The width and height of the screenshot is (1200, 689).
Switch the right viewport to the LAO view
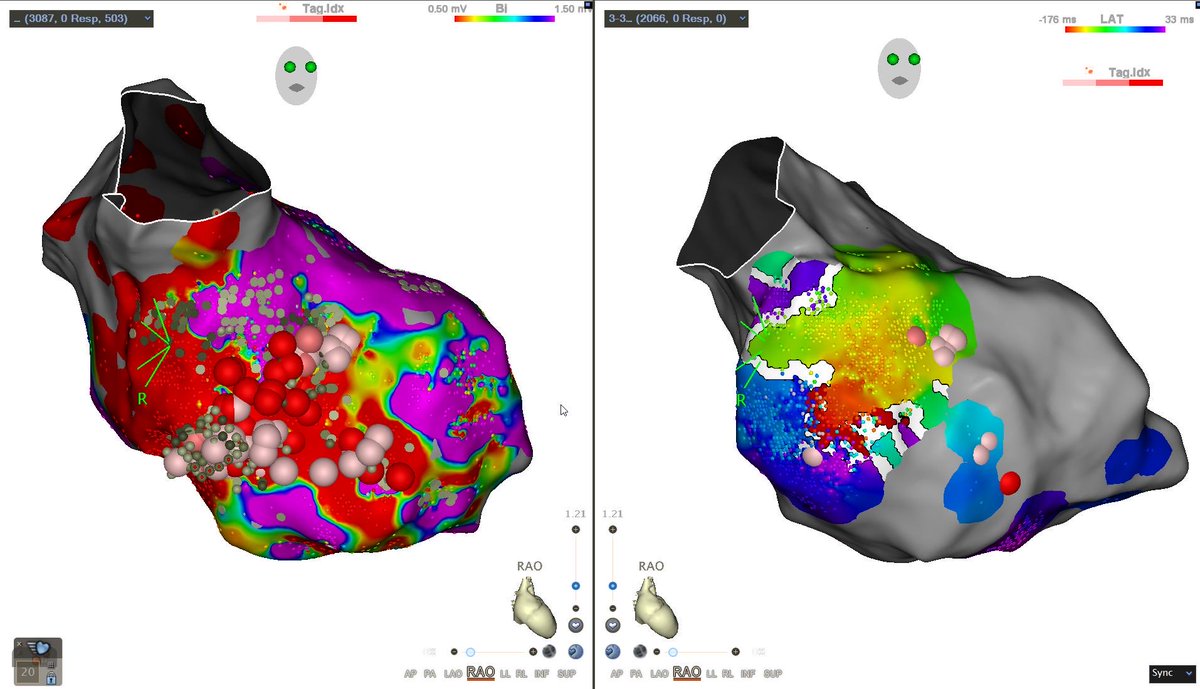[x=659, y=673]
